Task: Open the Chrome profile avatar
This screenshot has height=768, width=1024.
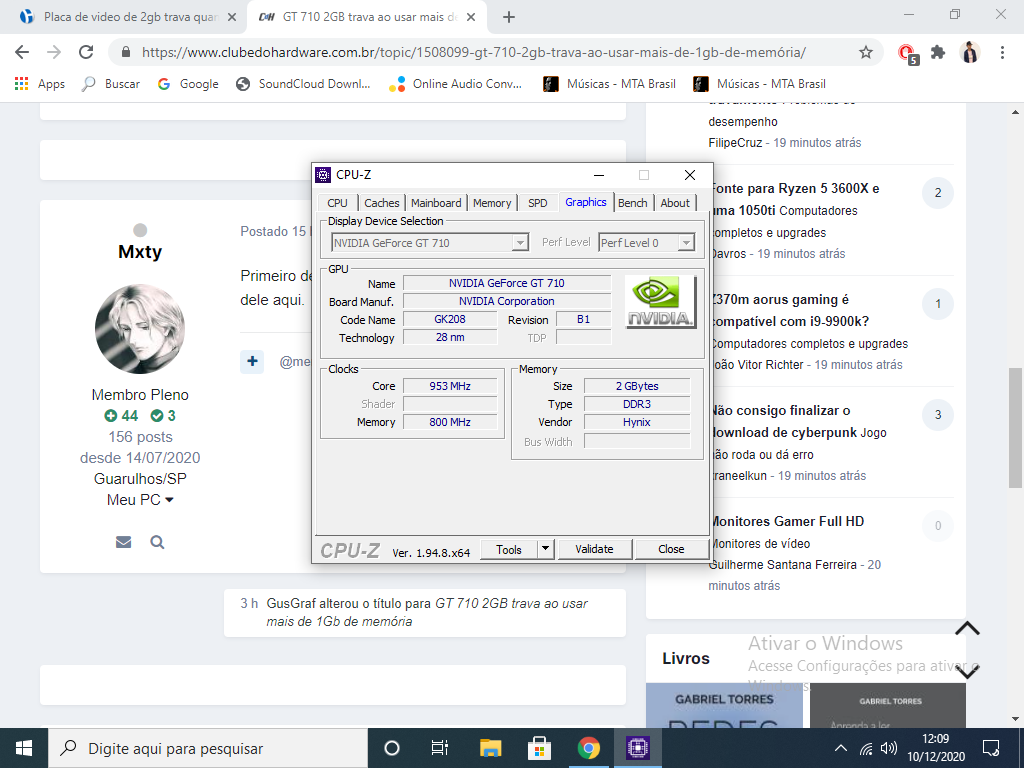Action: tap(970, 52)
